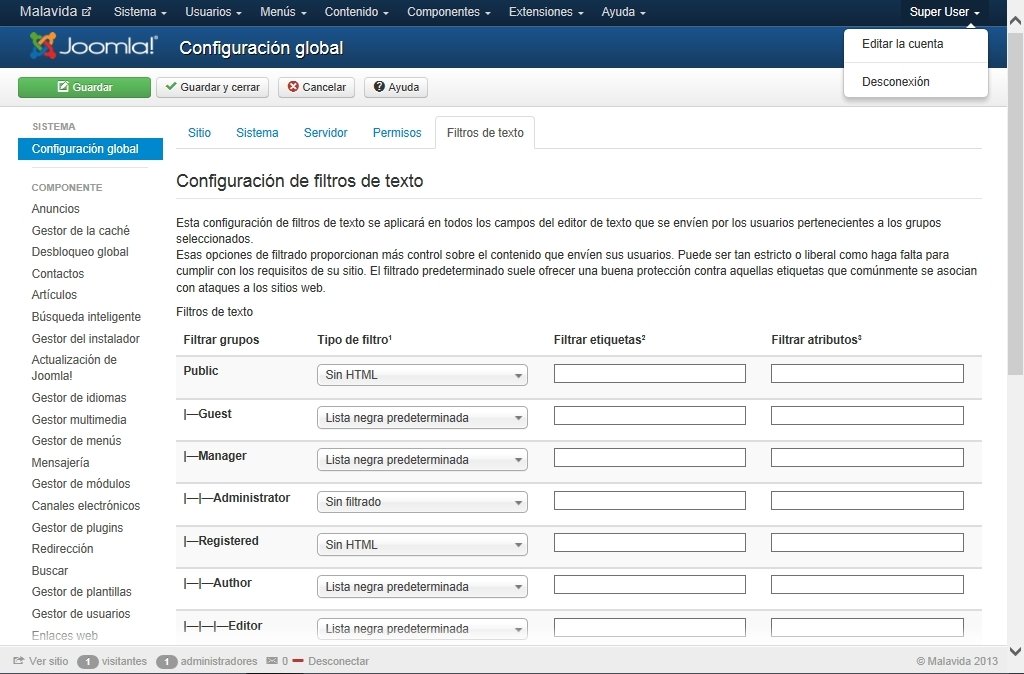Click Filtrar atributos field for Public
The height and width of the screenshot is (674, 1024).
(867, 374)
